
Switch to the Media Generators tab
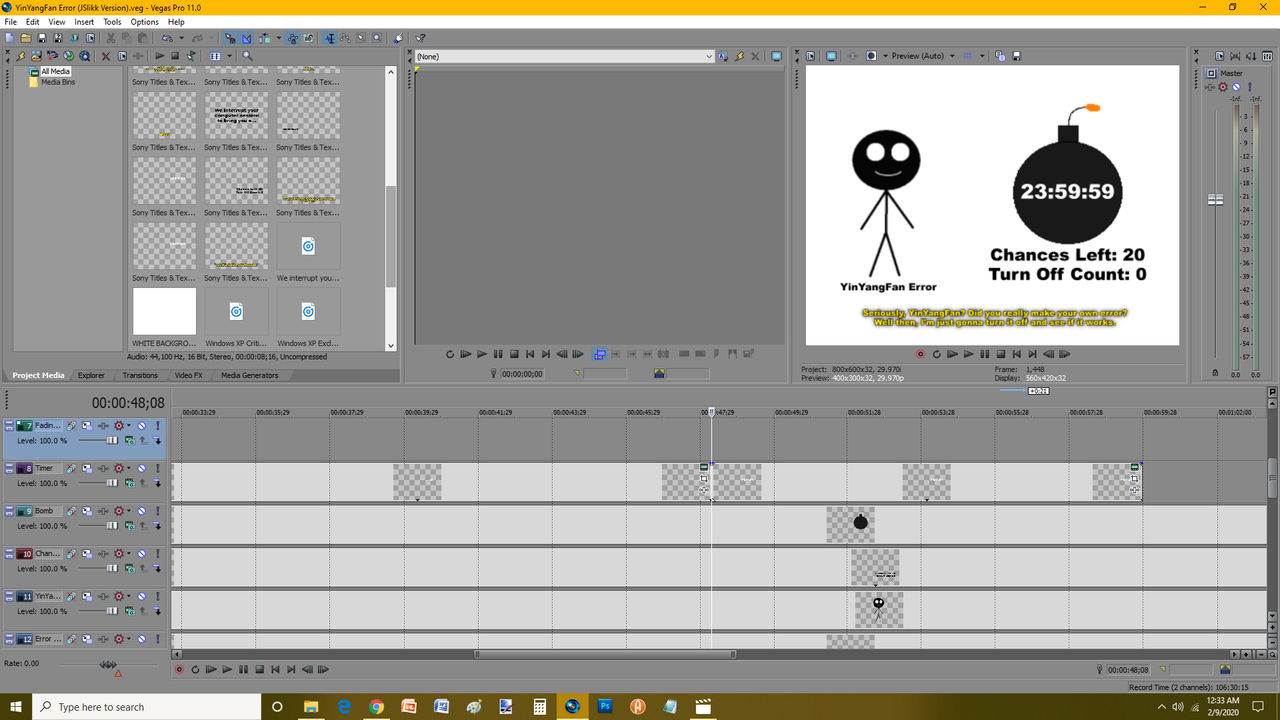click(248, 375)
